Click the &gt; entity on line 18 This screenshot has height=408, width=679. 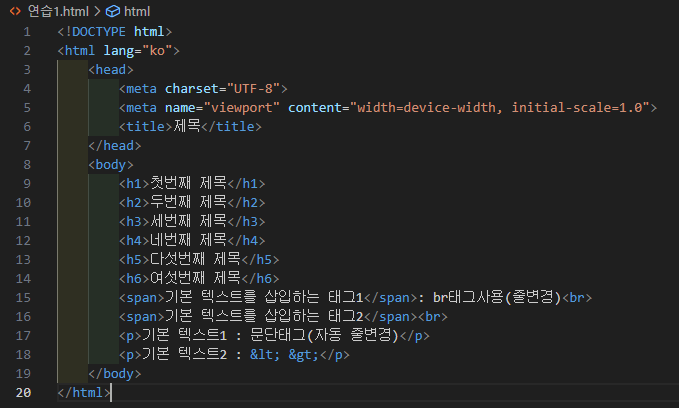coord(304,355)
